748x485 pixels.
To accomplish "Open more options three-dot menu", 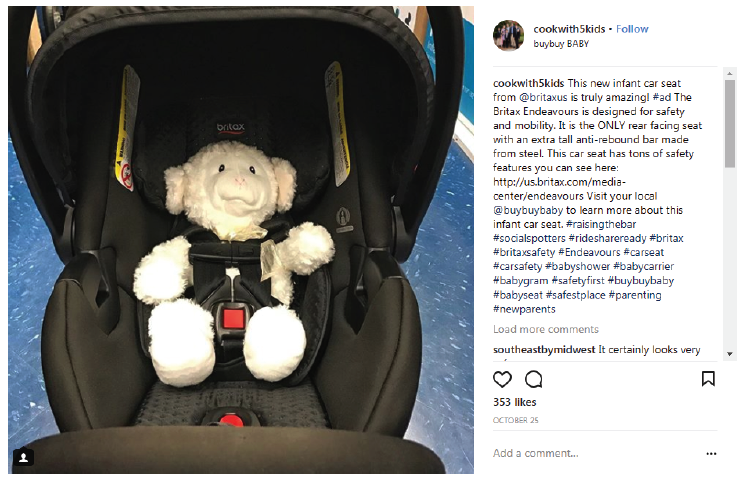I will (711, 454).
